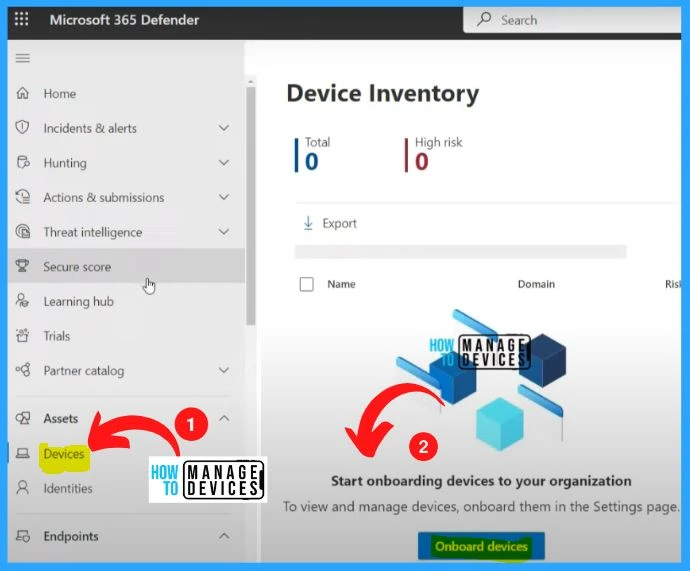Collapse the Assets section chevron

[224, 418]
